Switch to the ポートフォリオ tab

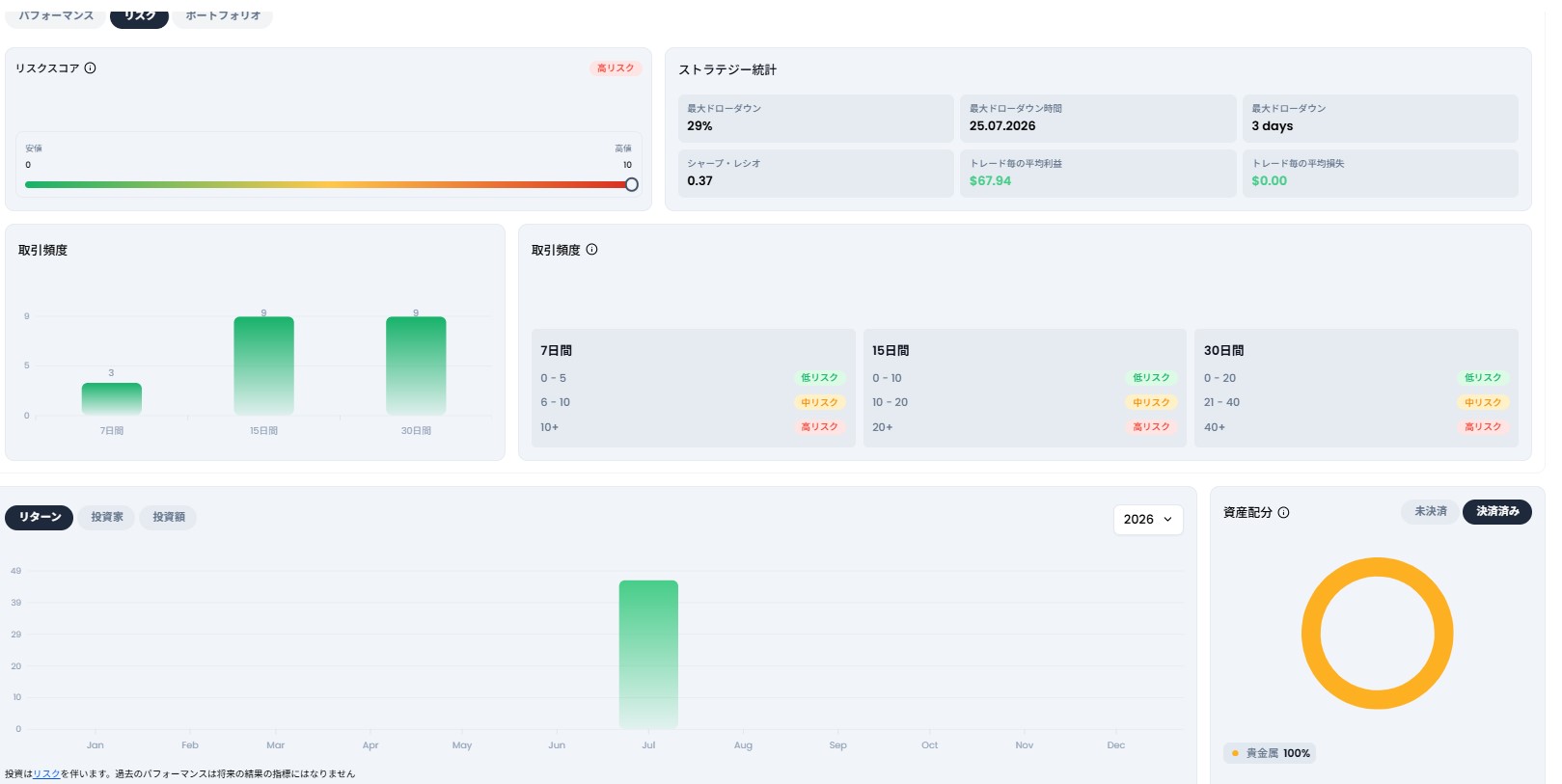coord(223,15)
